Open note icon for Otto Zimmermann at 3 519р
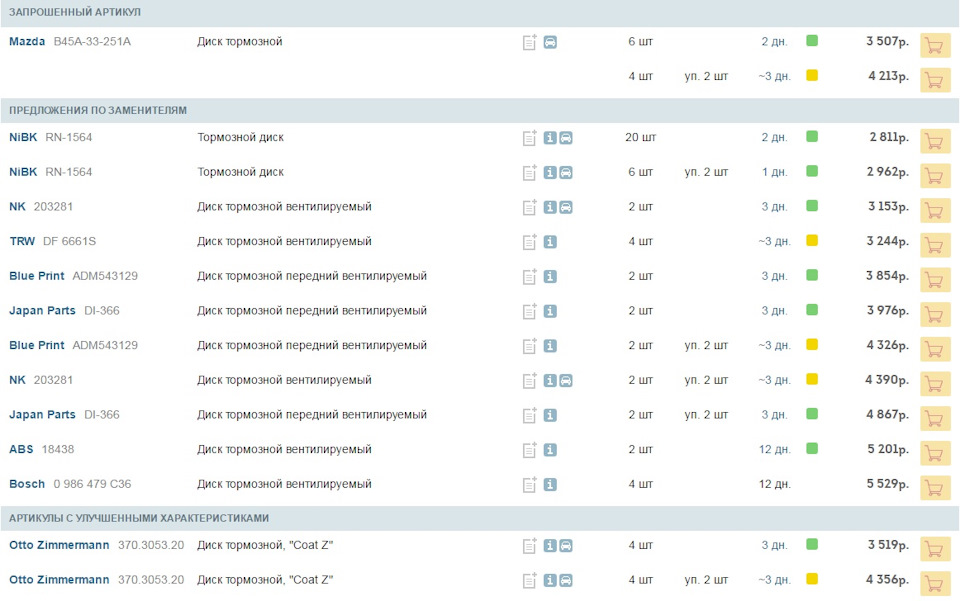Image resolution: width=960 pixels, height=601 pixels. pyautogui.click(x=530, y=545)
